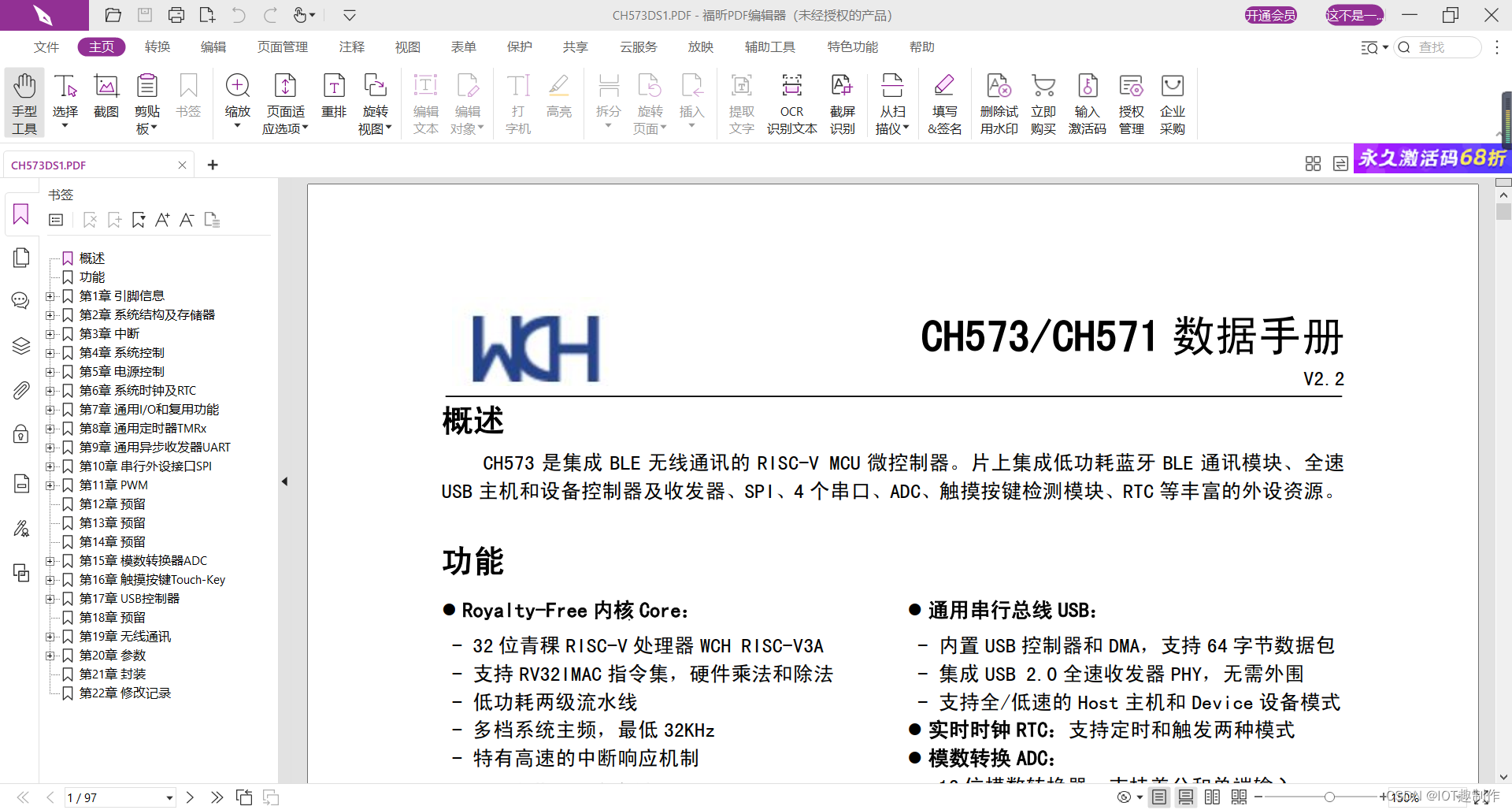Viewport: 1512px width, 810px height.
Task: Toggle the thumbnail grid view icon near tab bar
Action: click(x=1313, y=164)
